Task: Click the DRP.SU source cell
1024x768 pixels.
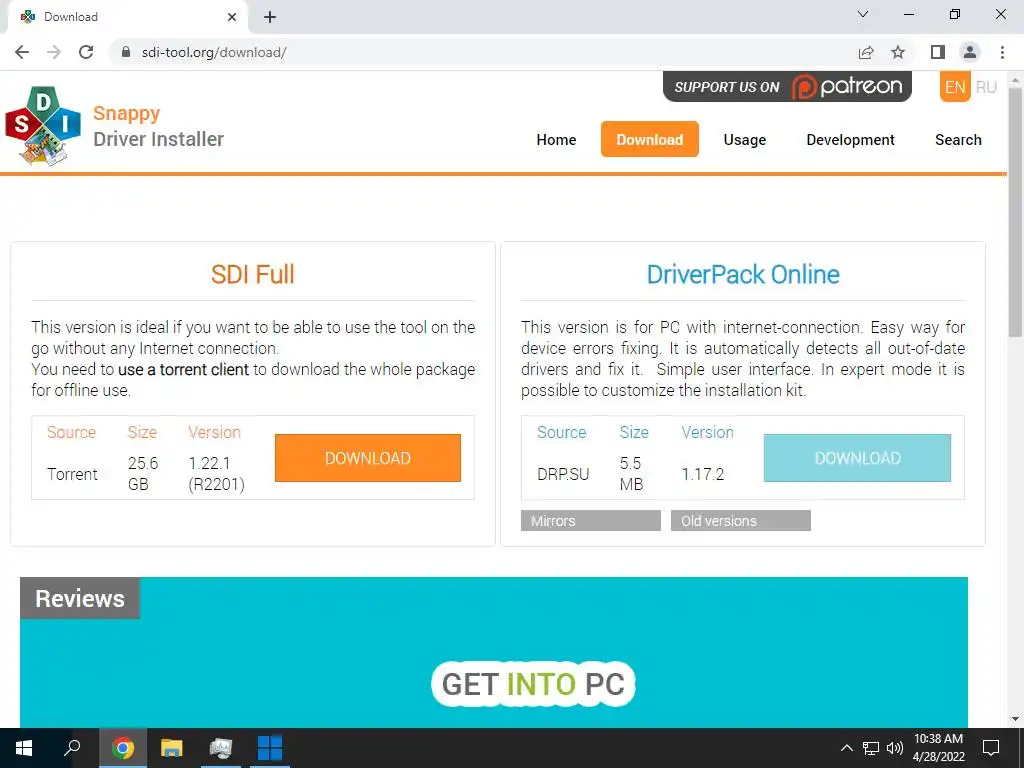Action: 563,474
